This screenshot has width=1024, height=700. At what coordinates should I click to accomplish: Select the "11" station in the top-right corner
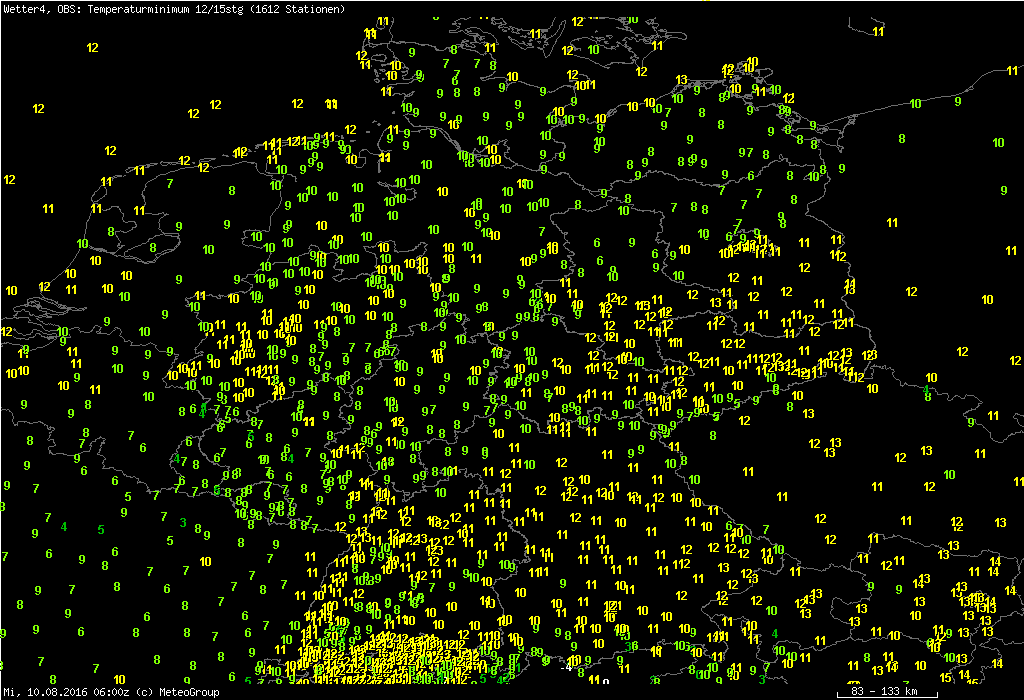click(x=878, y=32)
